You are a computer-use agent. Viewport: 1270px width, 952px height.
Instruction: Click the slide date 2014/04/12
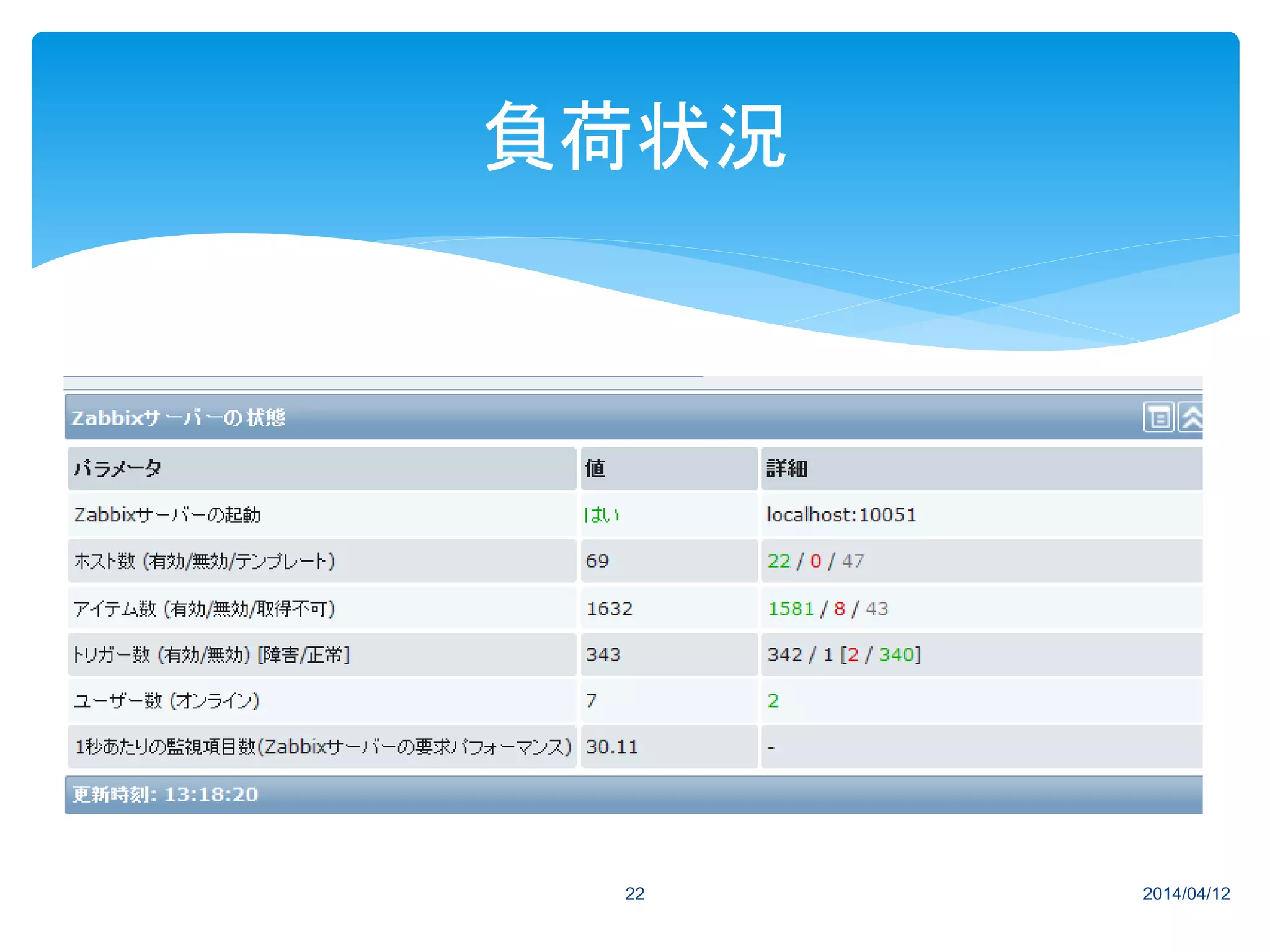(x=1186, y=893)
